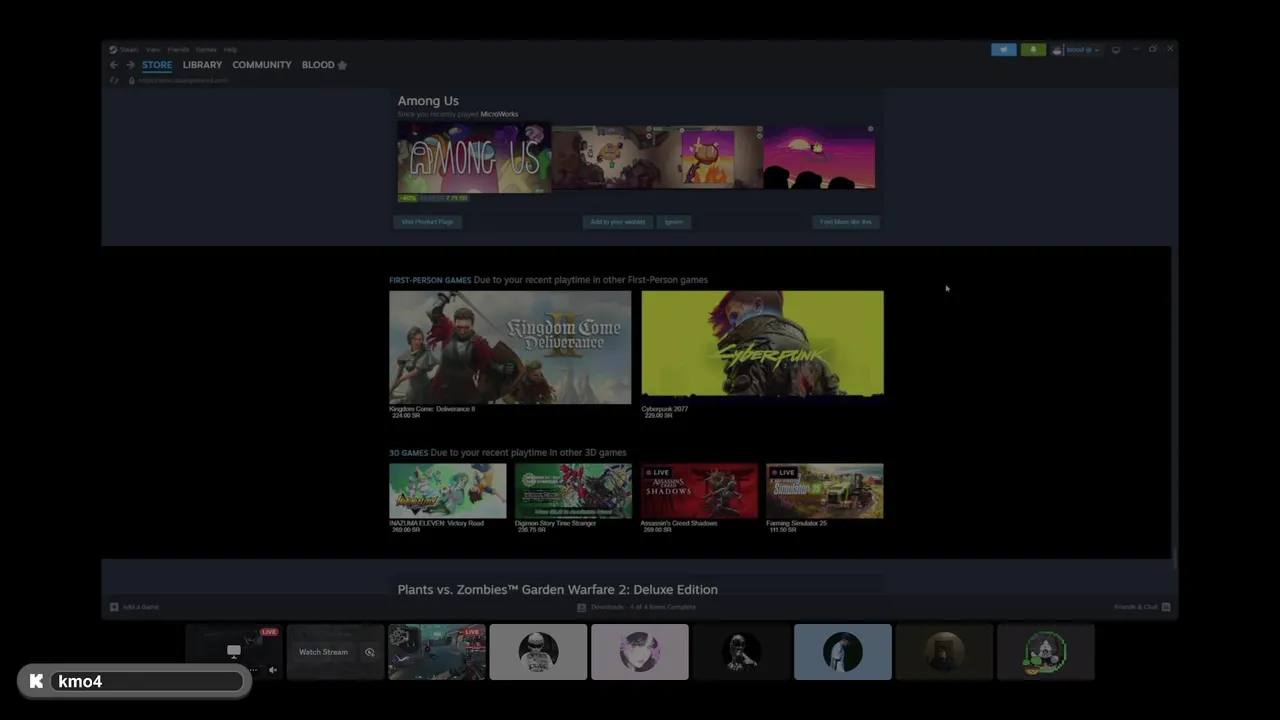Open the MicroWorks link
Screen dimensions: 1280x720
499,114
